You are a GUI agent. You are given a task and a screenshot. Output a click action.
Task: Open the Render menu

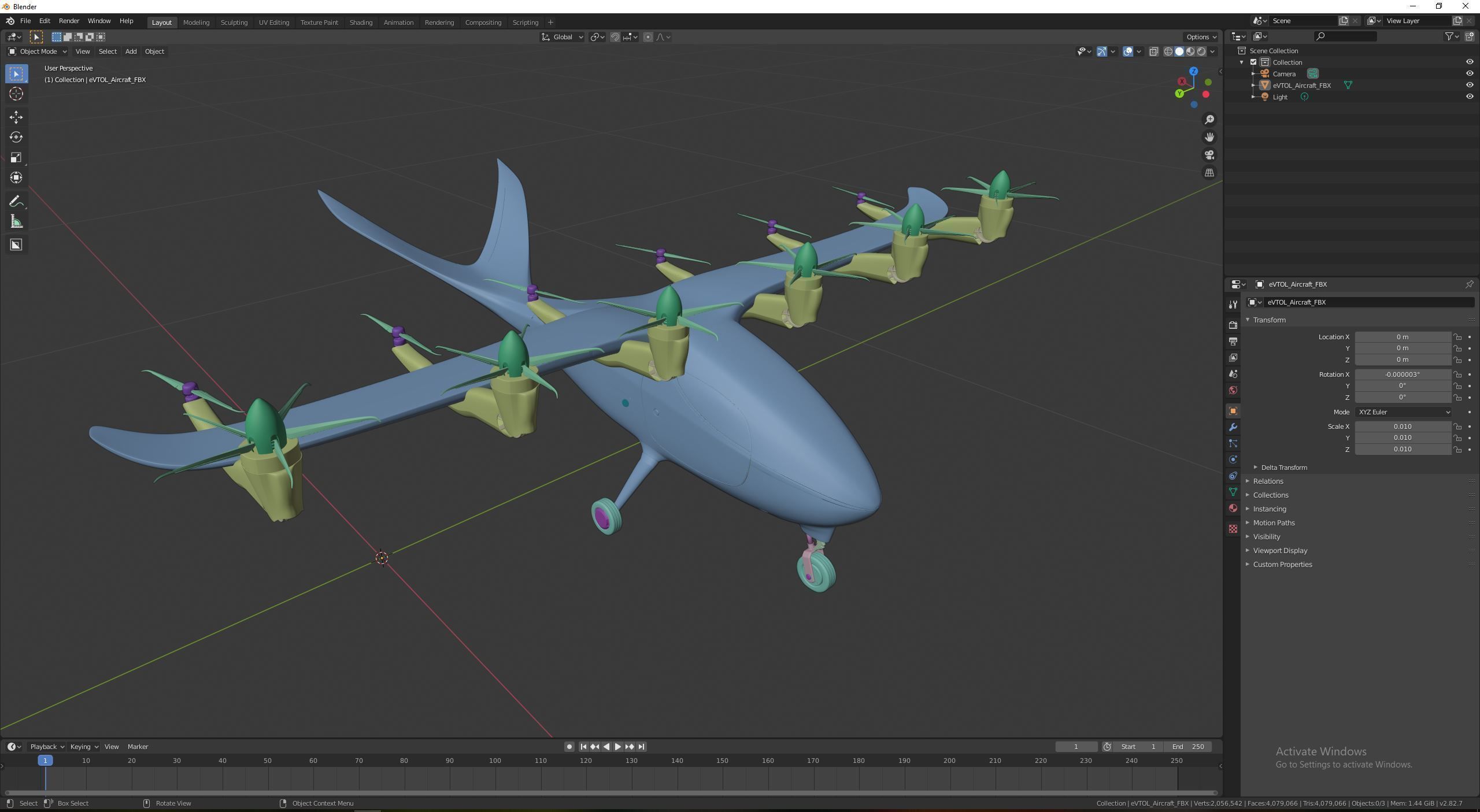[69, 21]
